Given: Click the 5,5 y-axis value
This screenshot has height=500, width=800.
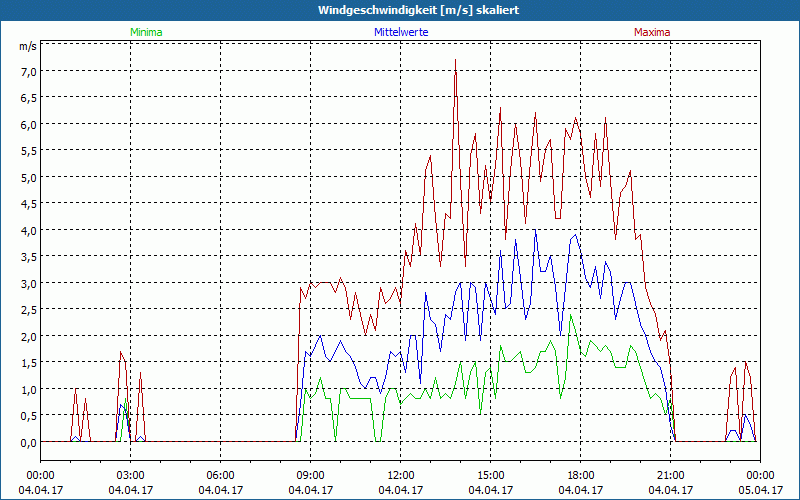Looking at the screenshot, I should 28,151.
